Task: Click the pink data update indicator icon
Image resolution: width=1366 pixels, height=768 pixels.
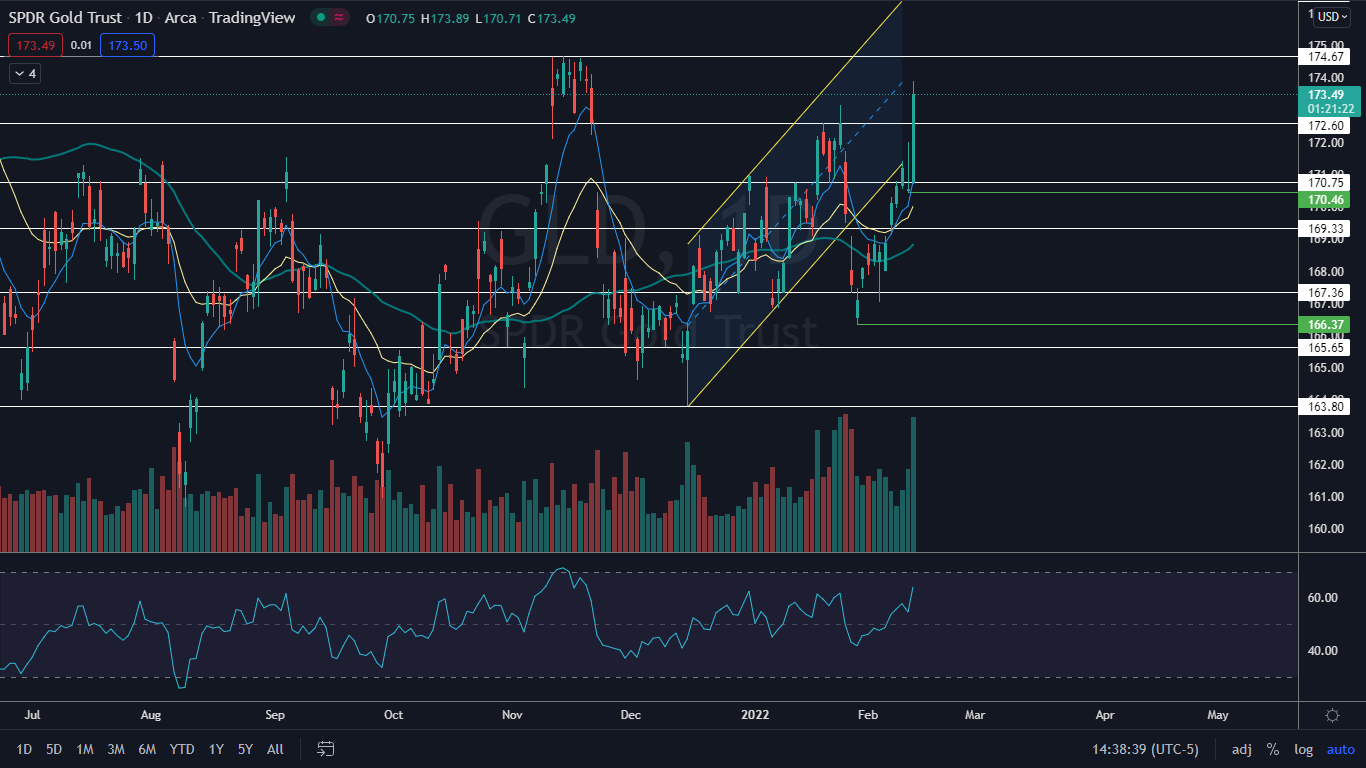Action: [x=340, y=18]
